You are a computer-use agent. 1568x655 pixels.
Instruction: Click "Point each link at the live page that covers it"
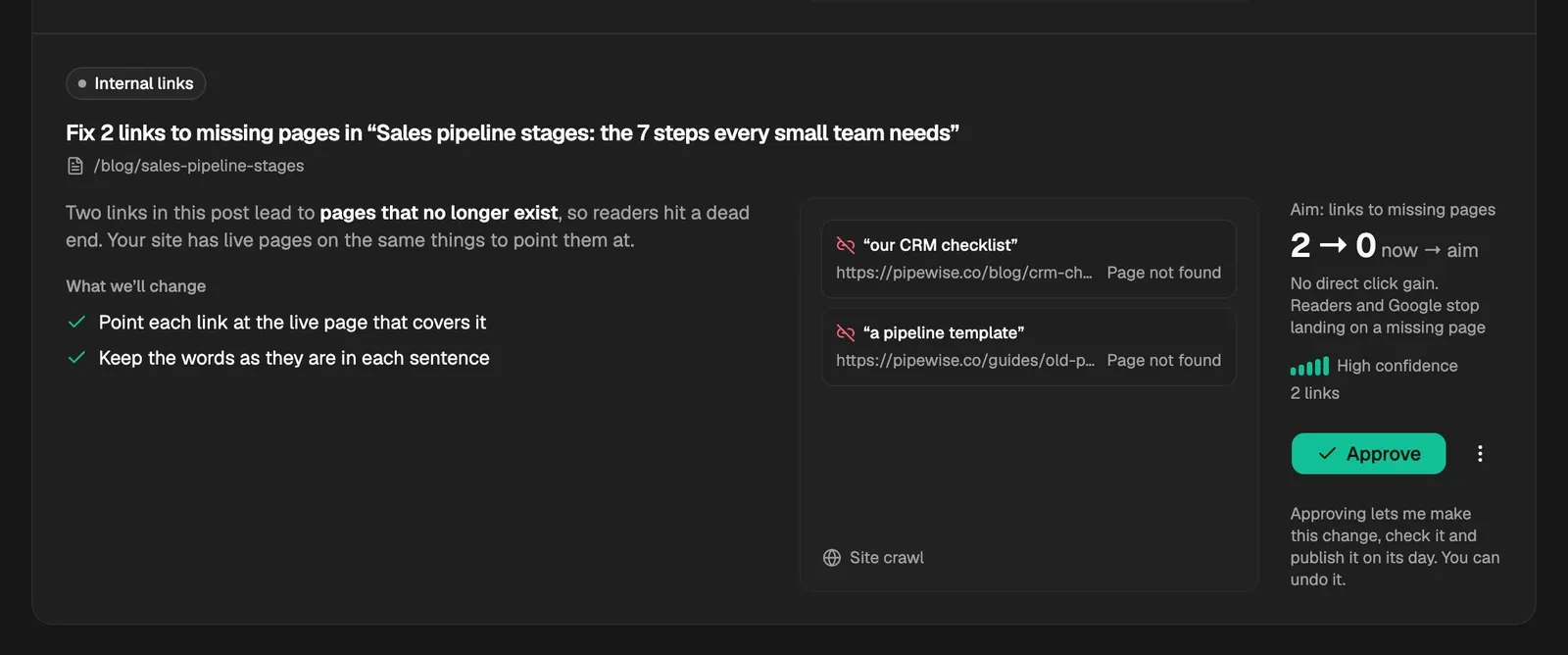[292, 323]
